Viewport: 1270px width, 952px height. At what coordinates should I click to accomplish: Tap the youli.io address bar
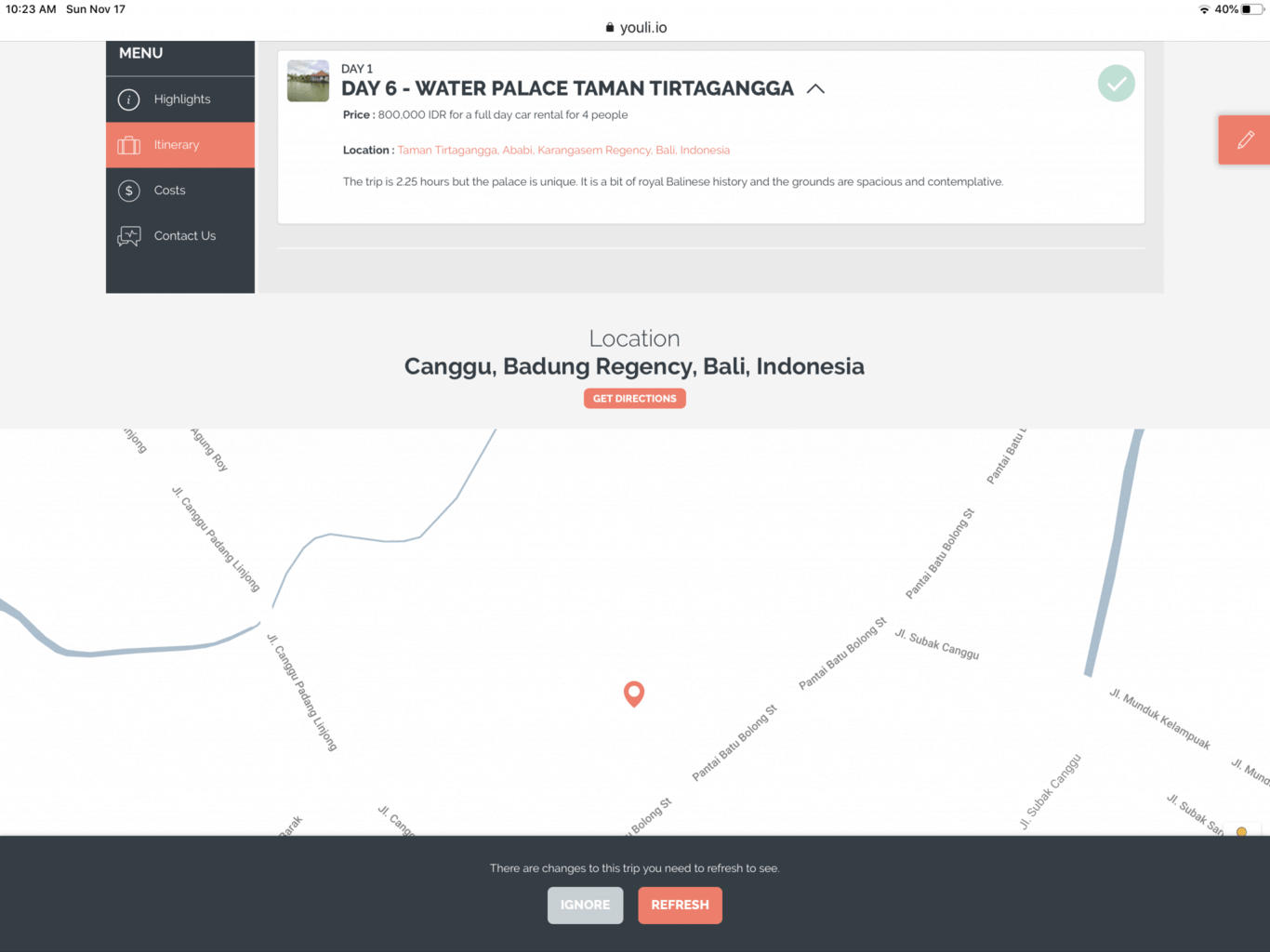642,28
